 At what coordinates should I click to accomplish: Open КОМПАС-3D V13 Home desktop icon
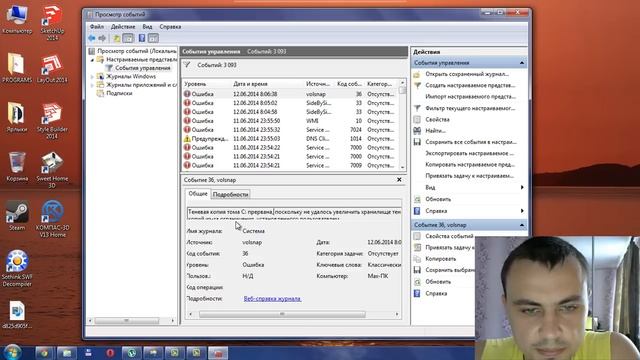point(52,219)
